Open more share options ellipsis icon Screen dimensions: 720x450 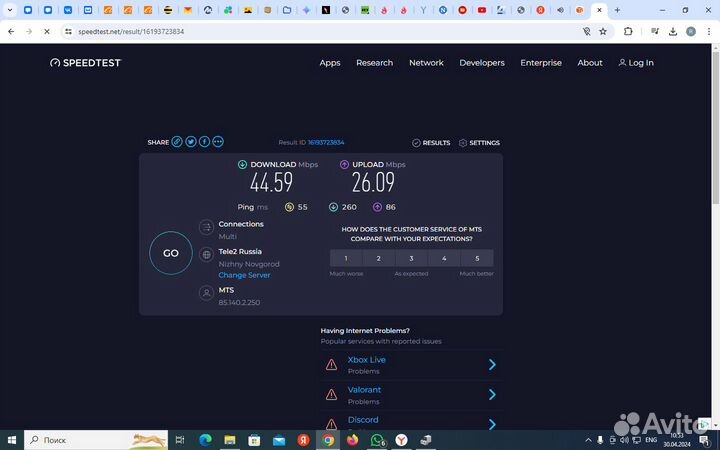[x=218, y=142]
